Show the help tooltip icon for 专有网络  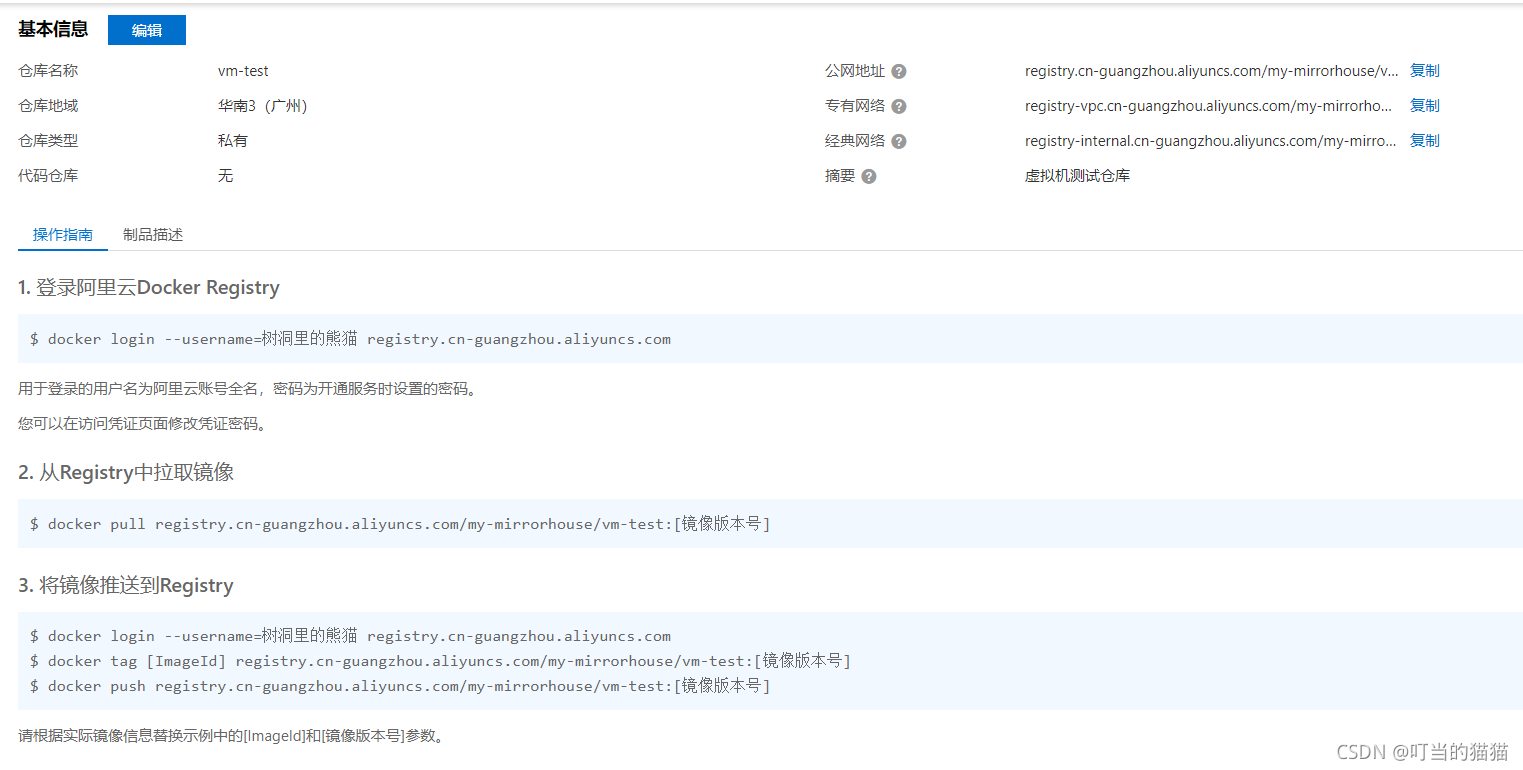click(899, 106)
